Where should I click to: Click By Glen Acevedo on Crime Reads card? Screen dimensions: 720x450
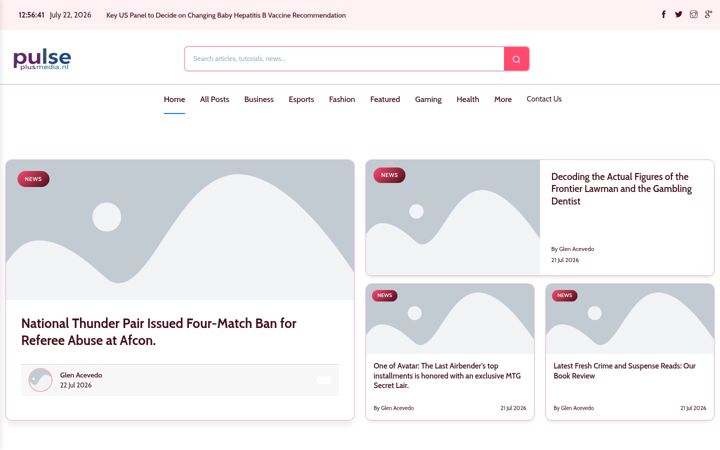click(x=574, y=408)
